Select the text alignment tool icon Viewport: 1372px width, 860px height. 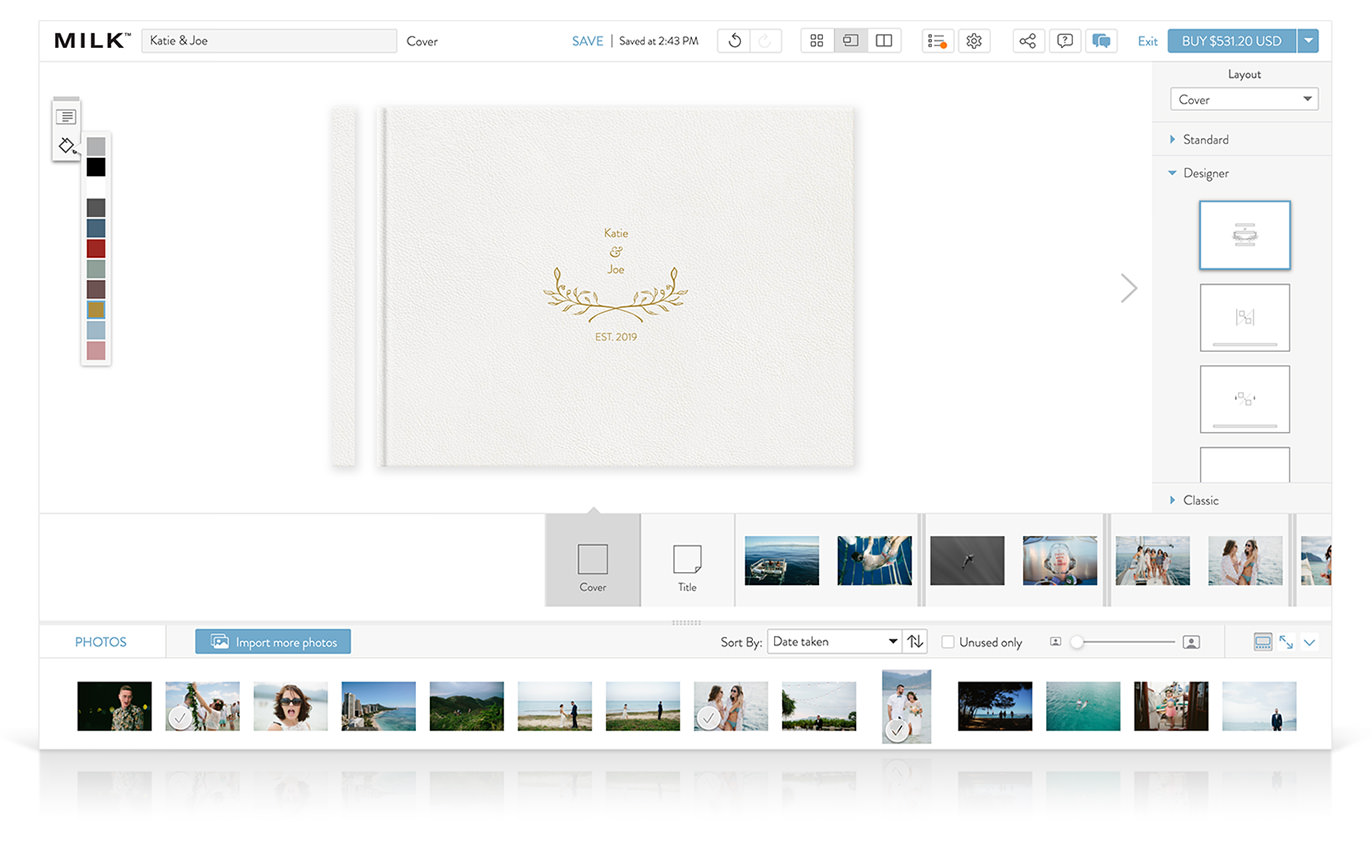pyautogui.click(x=66, y=117)
